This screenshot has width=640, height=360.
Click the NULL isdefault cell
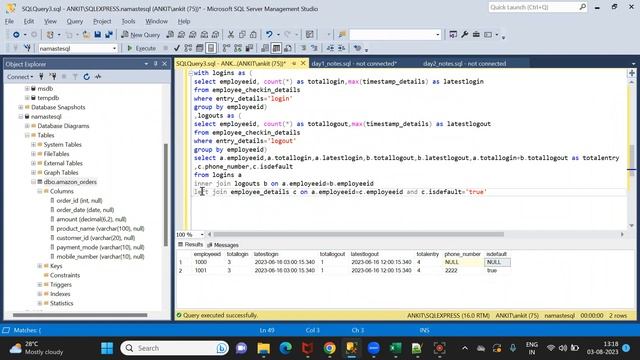tap(497, 262)
